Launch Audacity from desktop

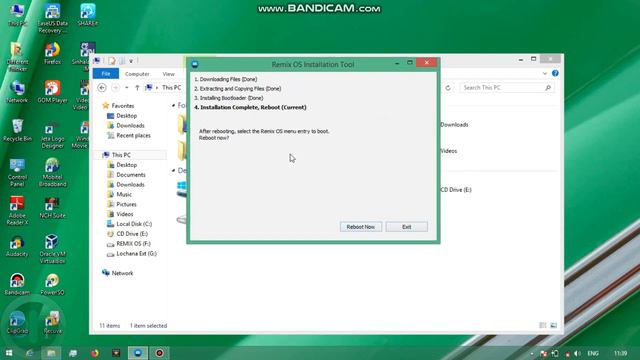(17, 246)
